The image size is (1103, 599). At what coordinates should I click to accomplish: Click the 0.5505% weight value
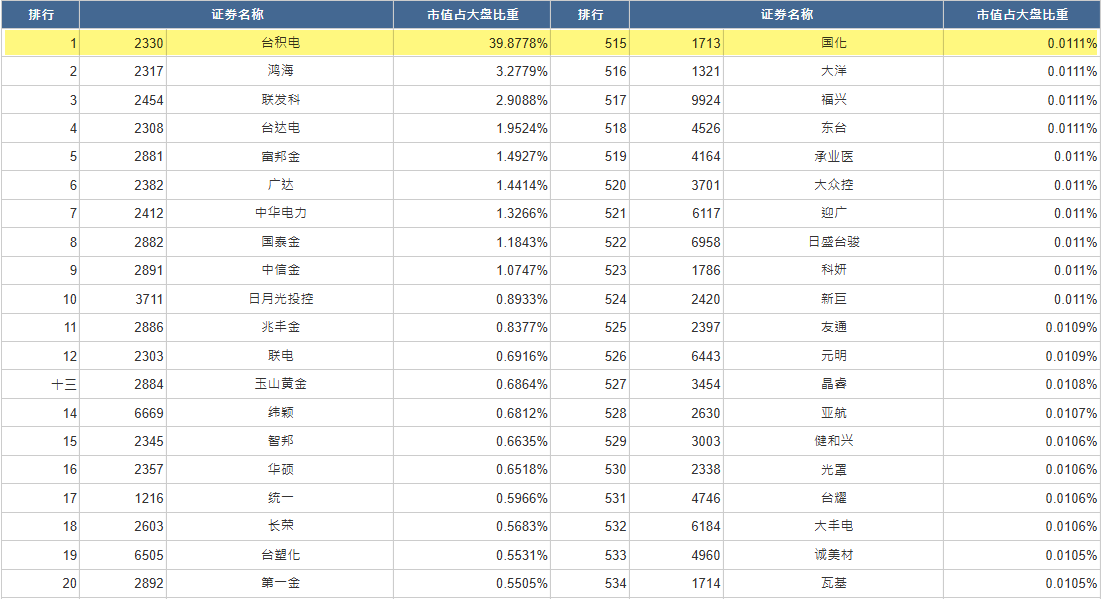[x=521, y=584]
